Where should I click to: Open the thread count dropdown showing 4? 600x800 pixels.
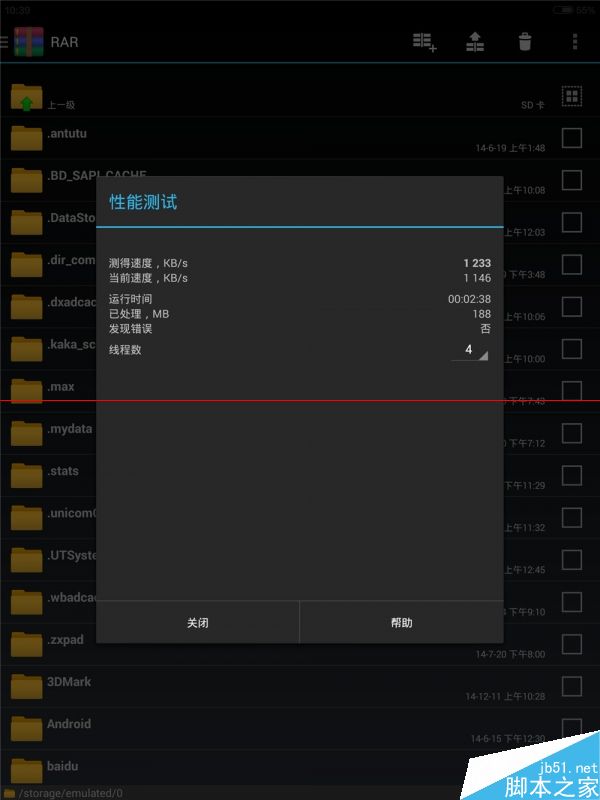(x=470, y=351)
